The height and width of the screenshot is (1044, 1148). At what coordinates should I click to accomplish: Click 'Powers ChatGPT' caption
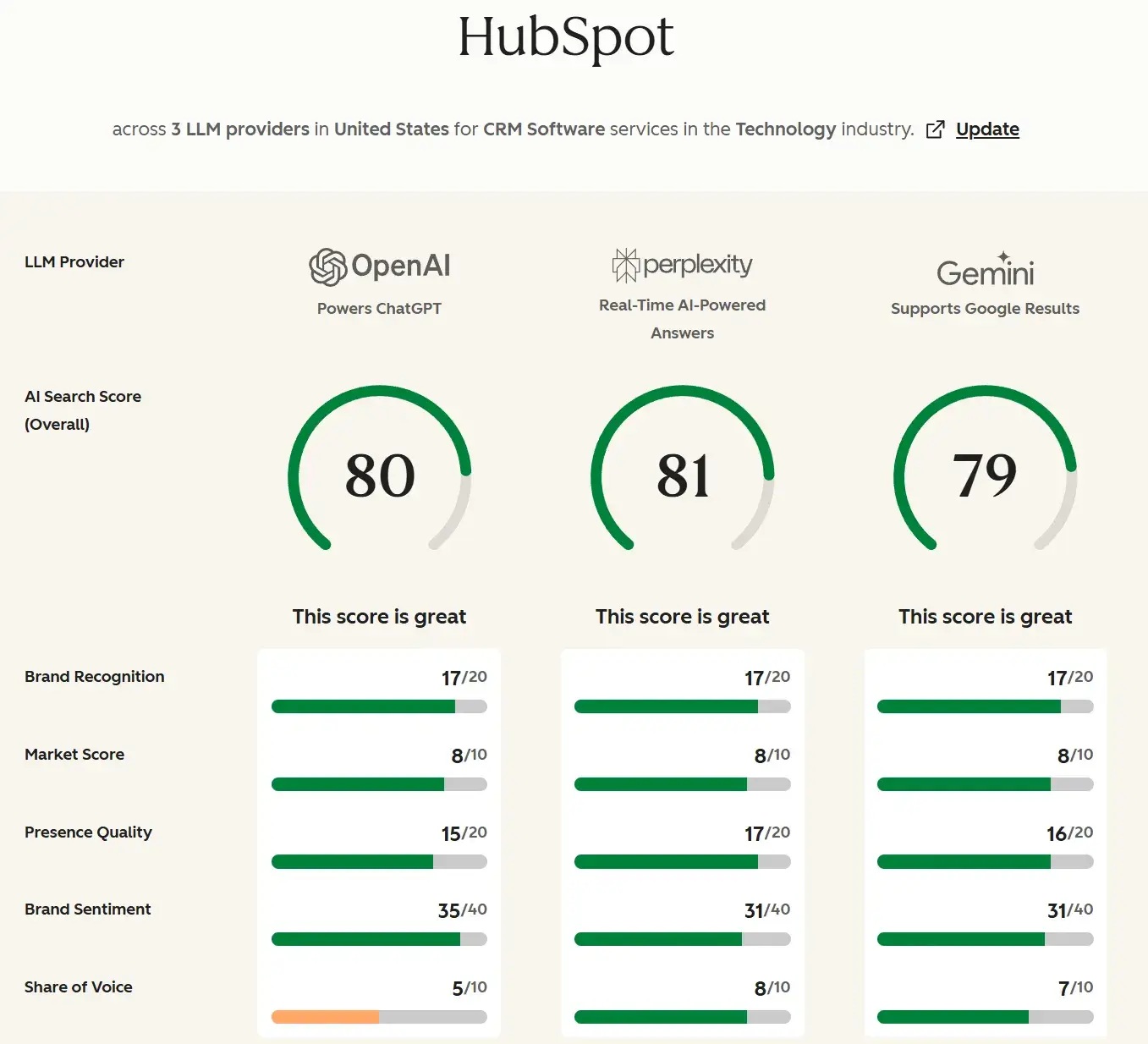click(x=379, y=309)
